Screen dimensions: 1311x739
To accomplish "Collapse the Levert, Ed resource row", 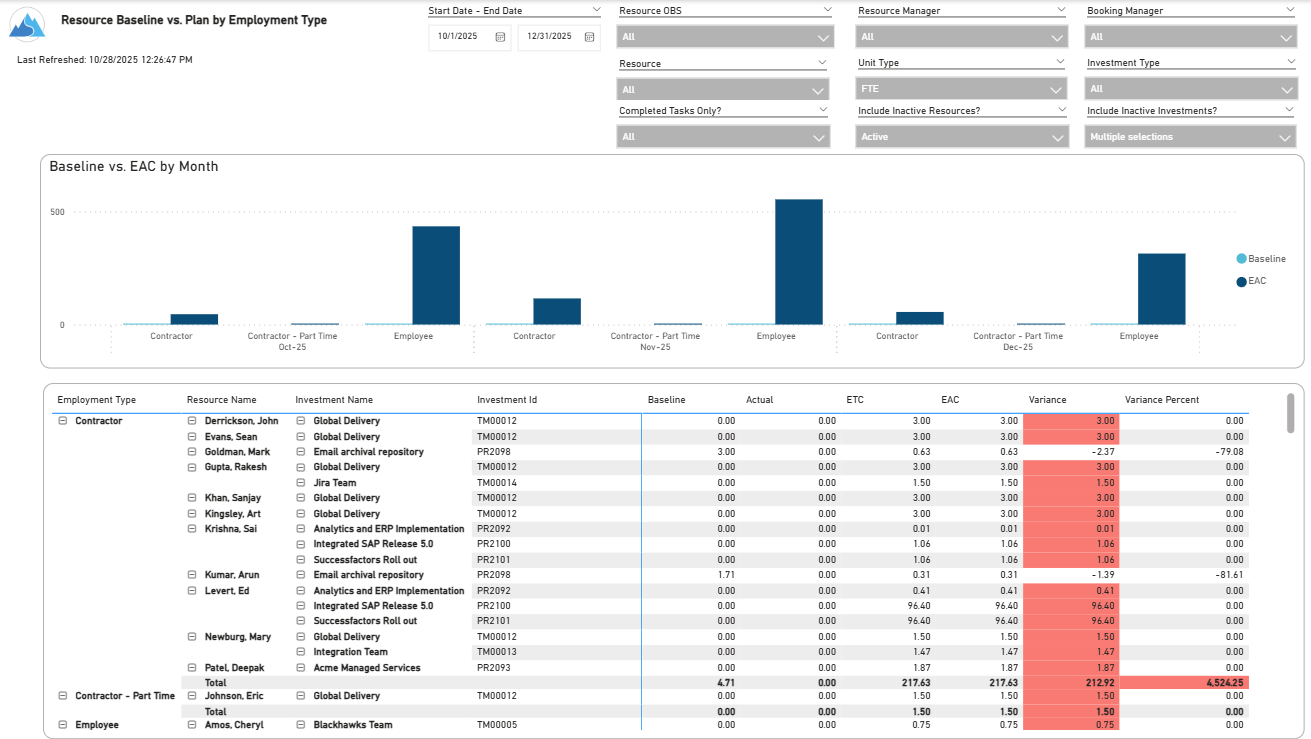I will pyautogui.click(x=193, y=591).
